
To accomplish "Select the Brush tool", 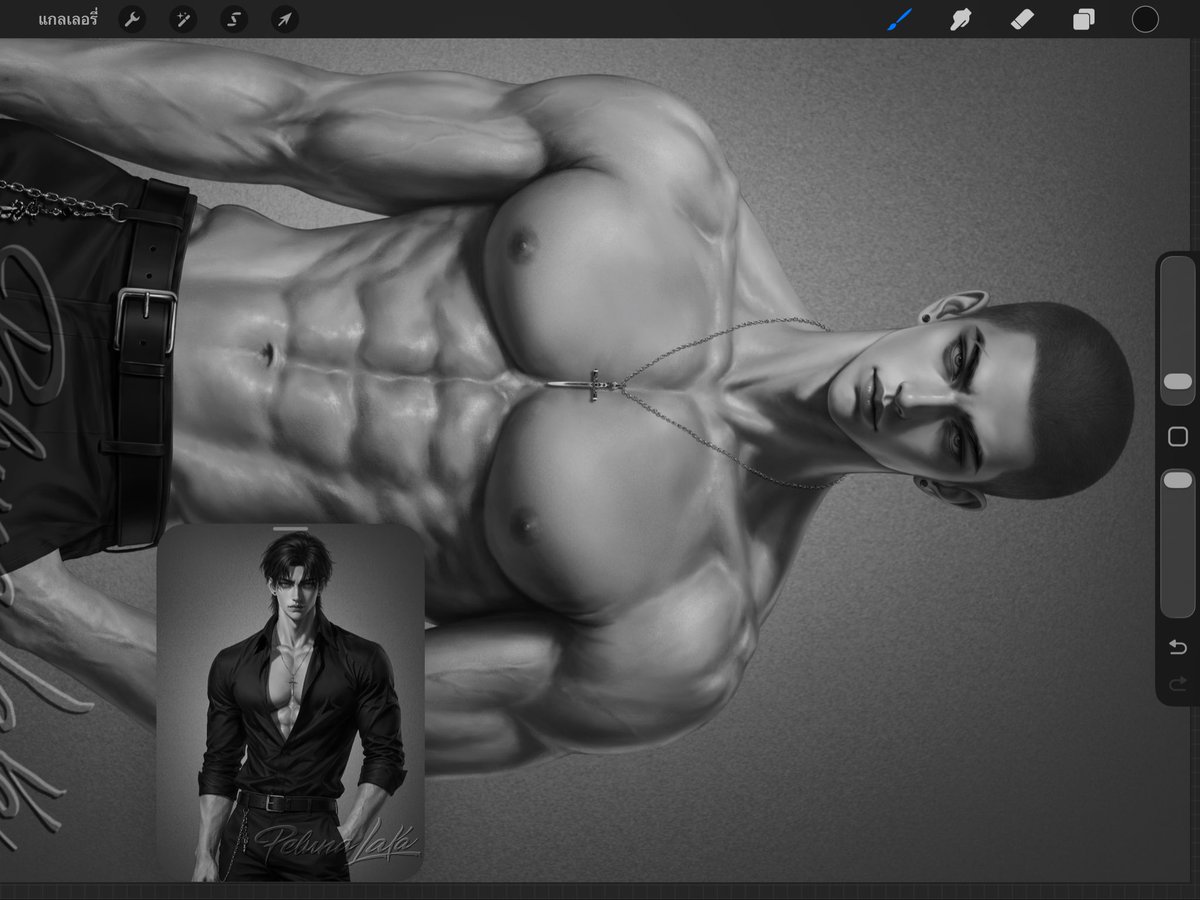I will 899,19.
